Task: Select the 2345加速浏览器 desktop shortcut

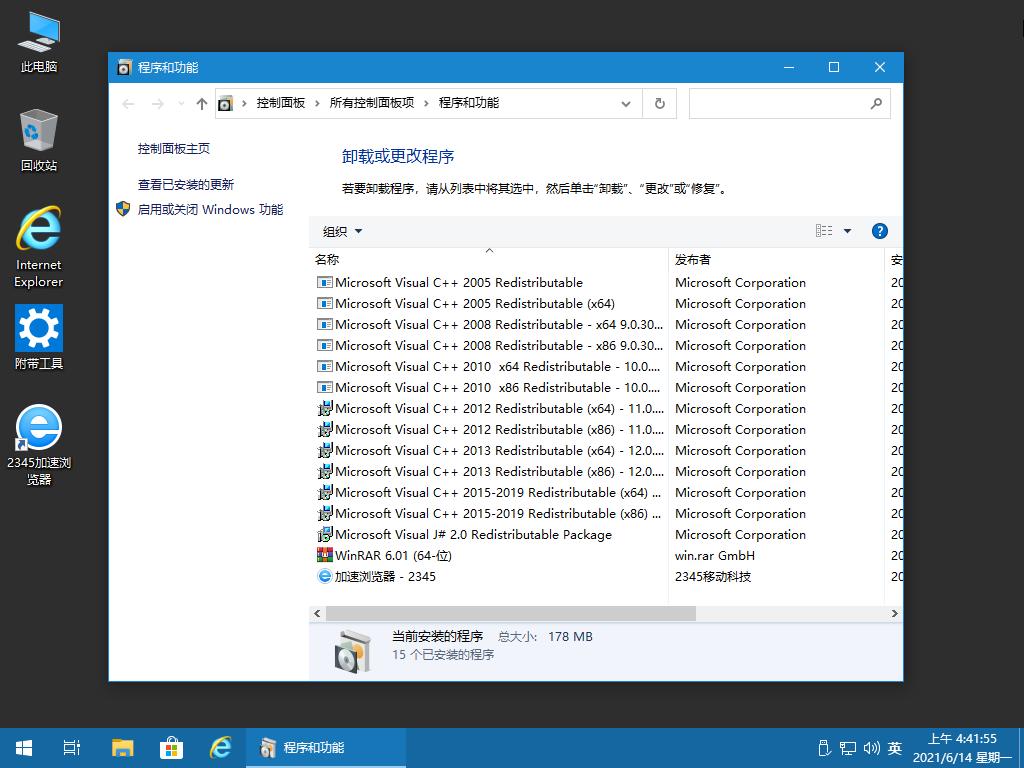Action: [x=39, y=445]
